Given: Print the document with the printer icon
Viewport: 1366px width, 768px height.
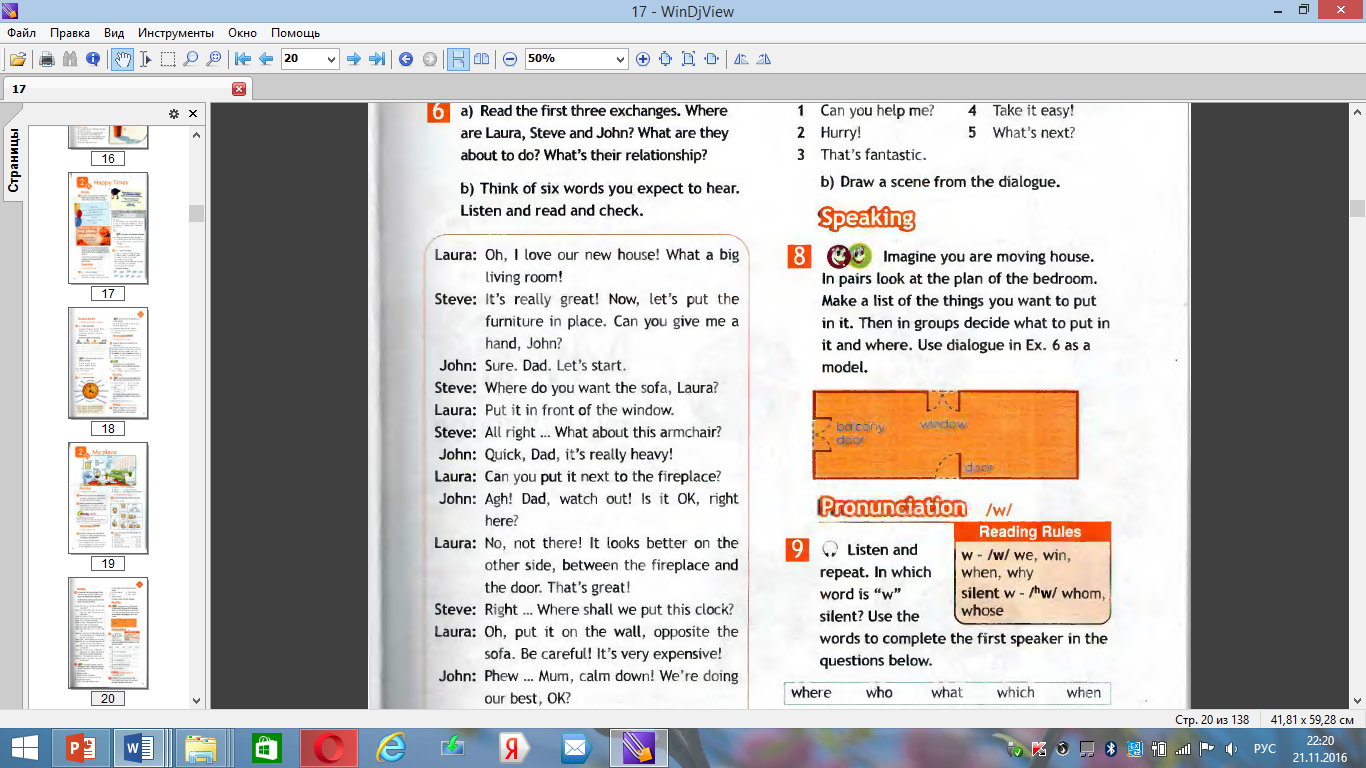Looking at the screenshot, I should click(46, 59).
